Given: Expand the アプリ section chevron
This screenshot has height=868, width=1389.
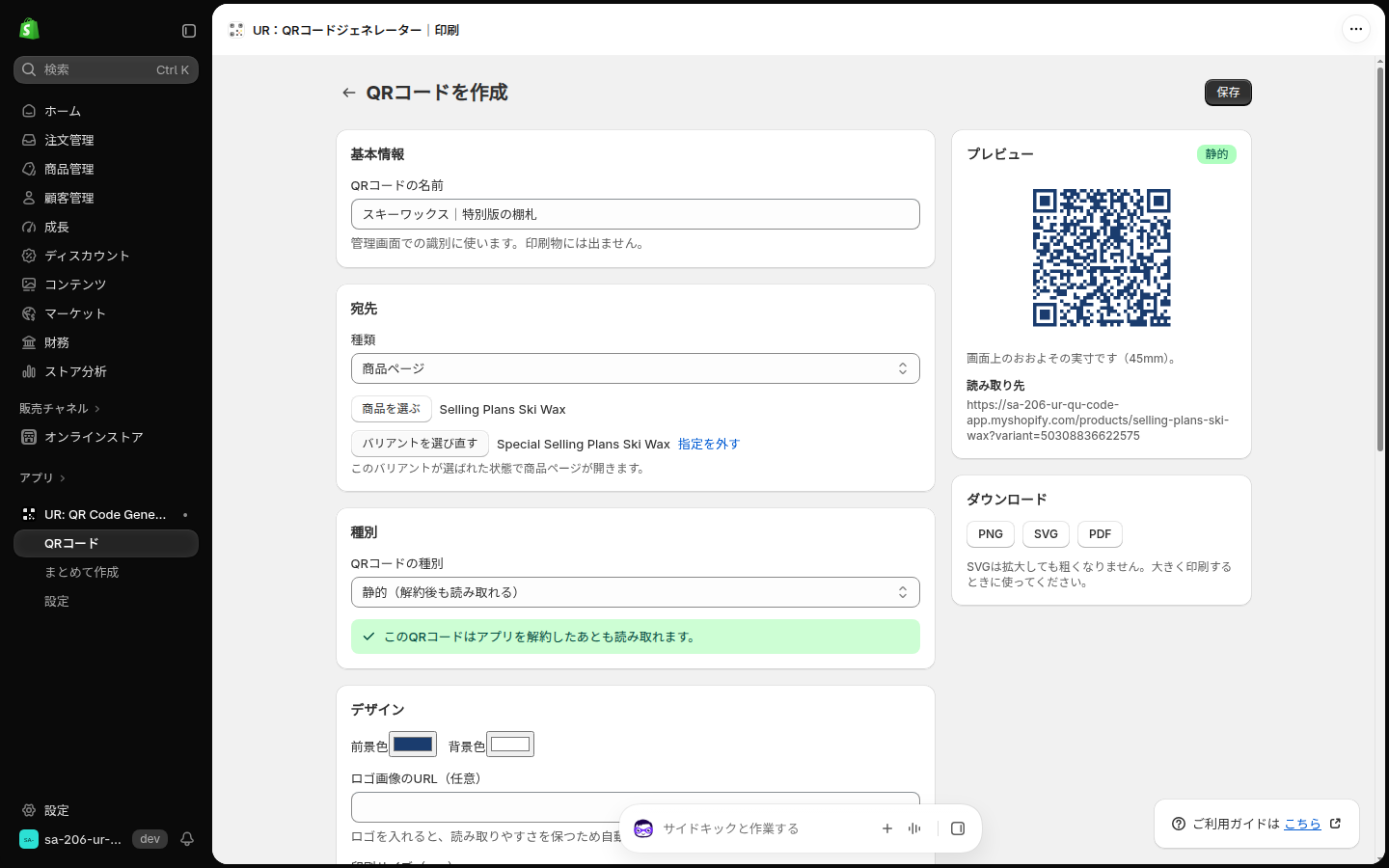Looking at the screenshot, I should pyautogui.click(x=63, y=478).
